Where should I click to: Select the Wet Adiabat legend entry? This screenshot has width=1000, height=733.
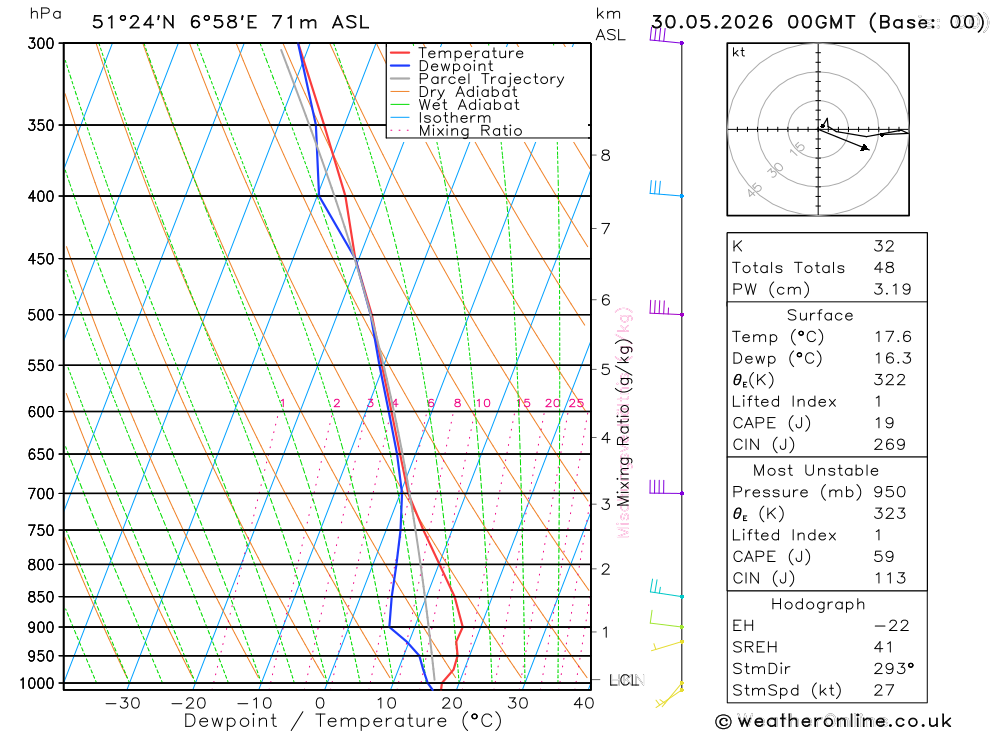point(455,105)
